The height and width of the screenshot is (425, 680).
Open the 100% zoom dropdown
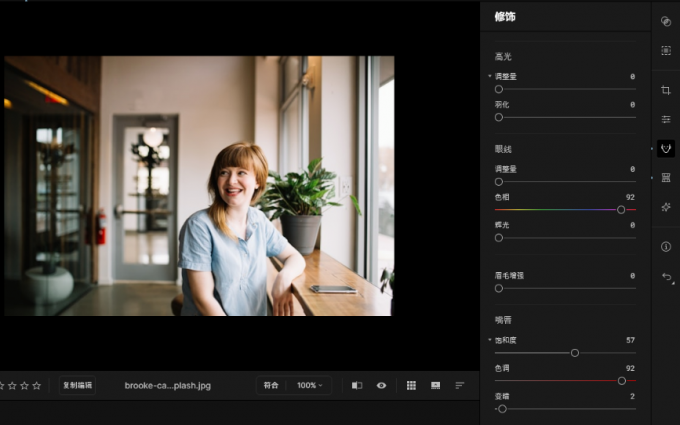(310, 385)
